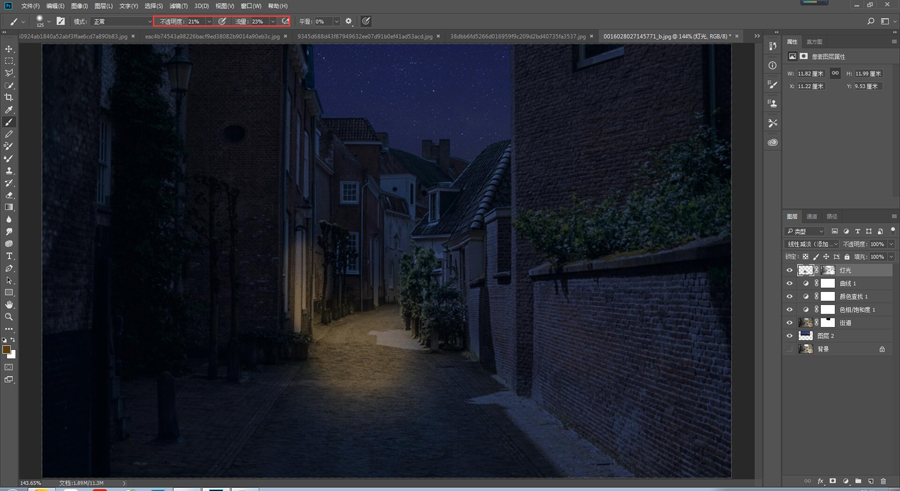Select the Zoom tool in toolbar
This screenshot has height=491, width=900.
(x=9, y=316)
